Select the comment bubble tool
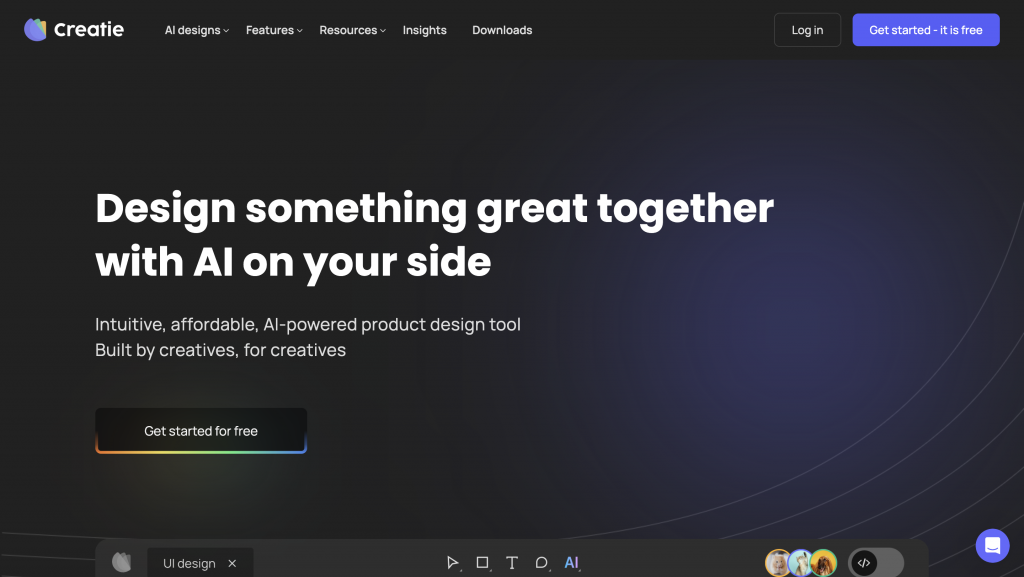1024x577 pixels. pos(541,563)
